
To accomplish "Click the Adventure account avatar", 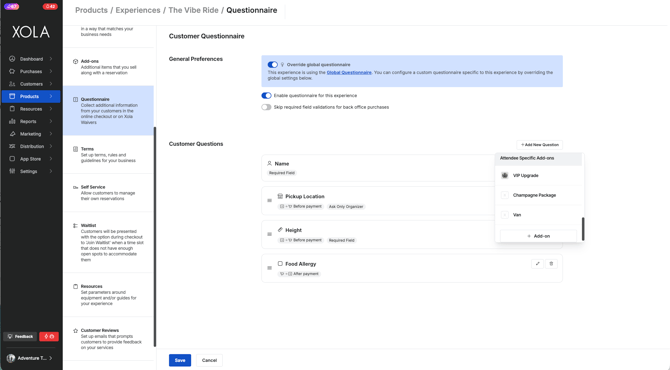I will coord(11,358).
